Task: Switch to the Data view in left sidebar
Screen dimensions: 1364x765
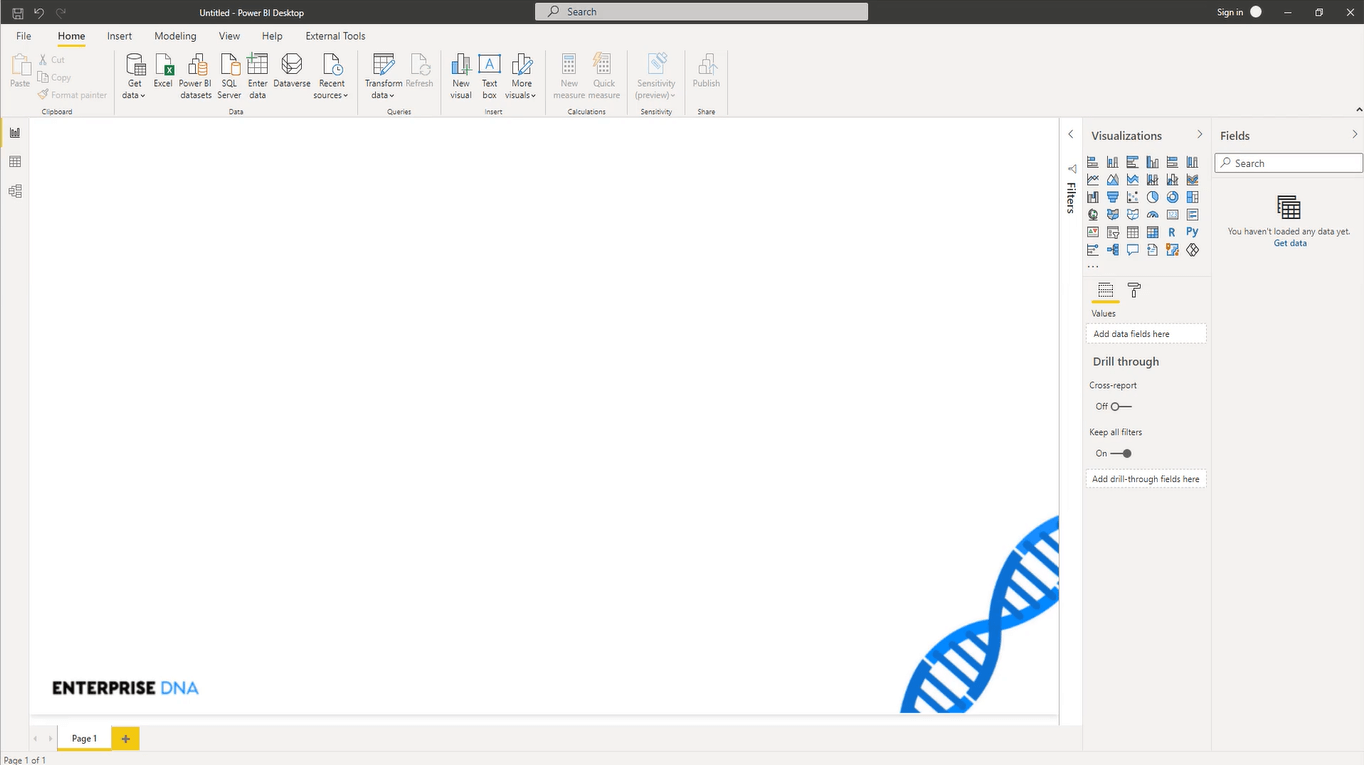Action: pyautogui.click(x=15, y=162)
